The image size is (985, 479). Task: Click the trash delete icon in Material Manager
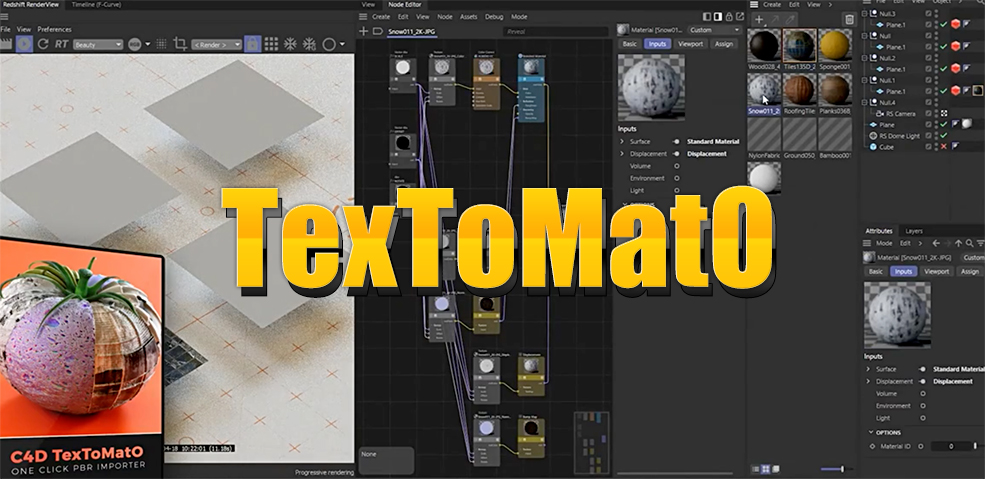849,19
